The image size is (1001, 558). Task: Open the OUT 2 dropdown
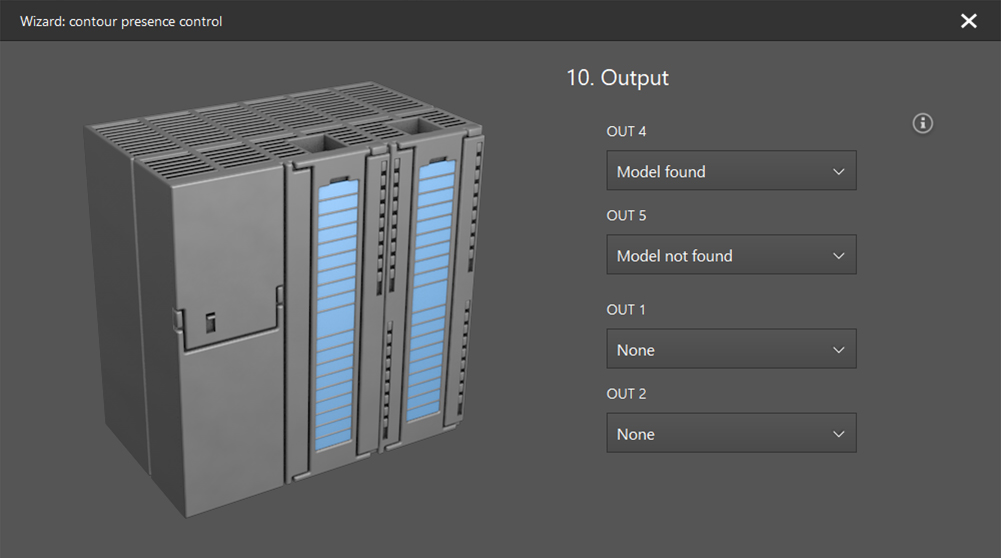pos(731,433)
